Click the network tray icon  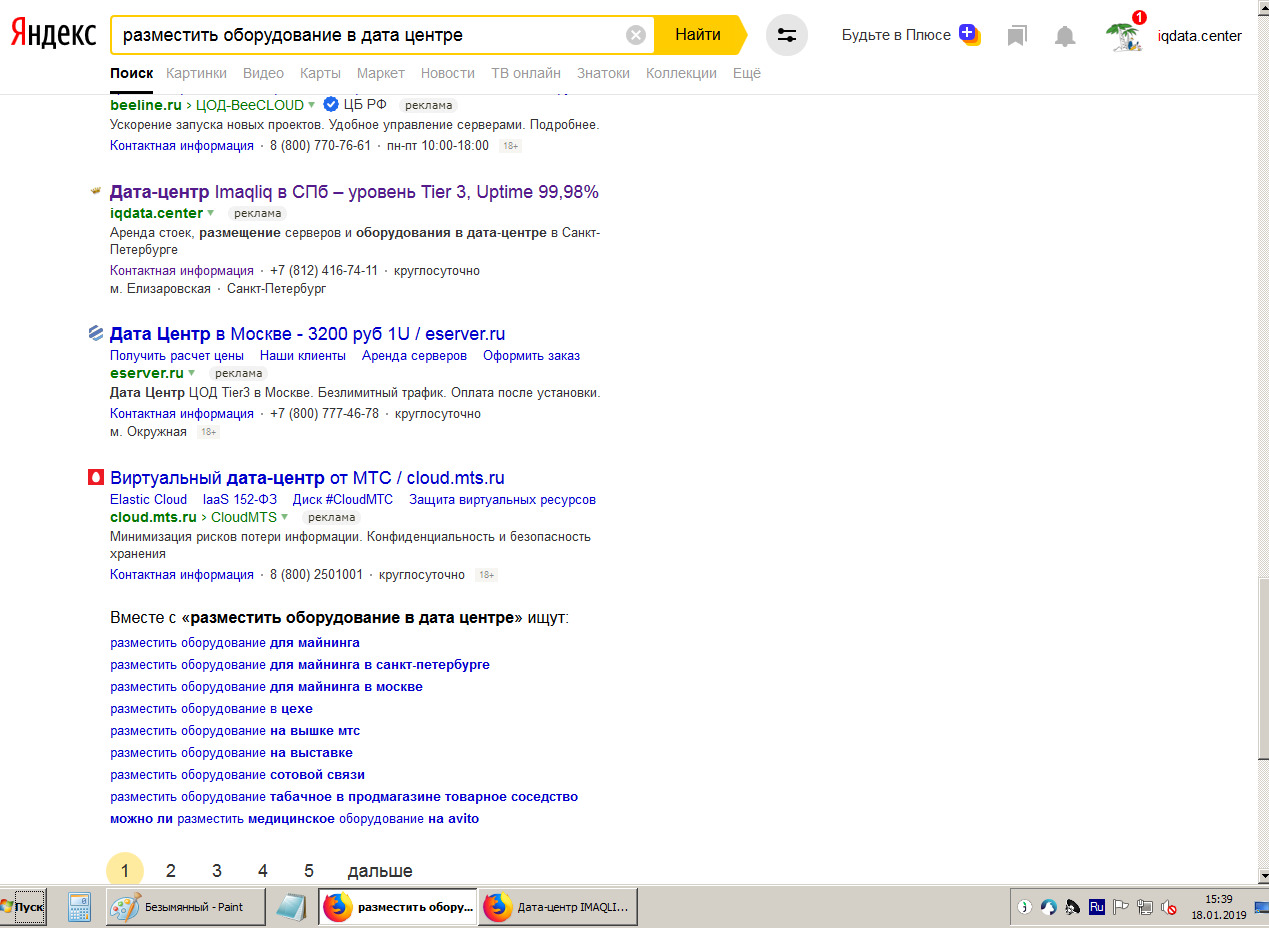pos(1144,908)
